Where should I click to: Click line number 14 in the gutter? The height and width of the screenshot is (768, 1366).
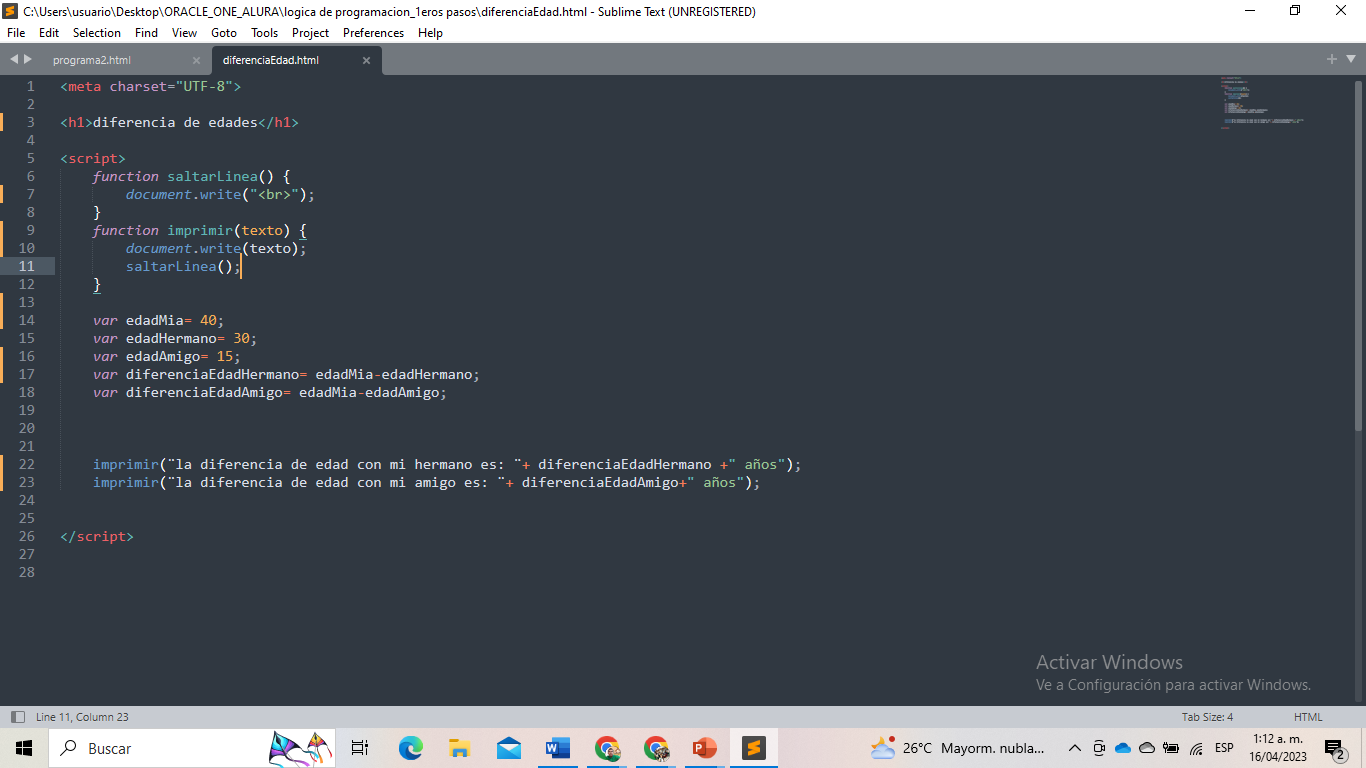26,320
